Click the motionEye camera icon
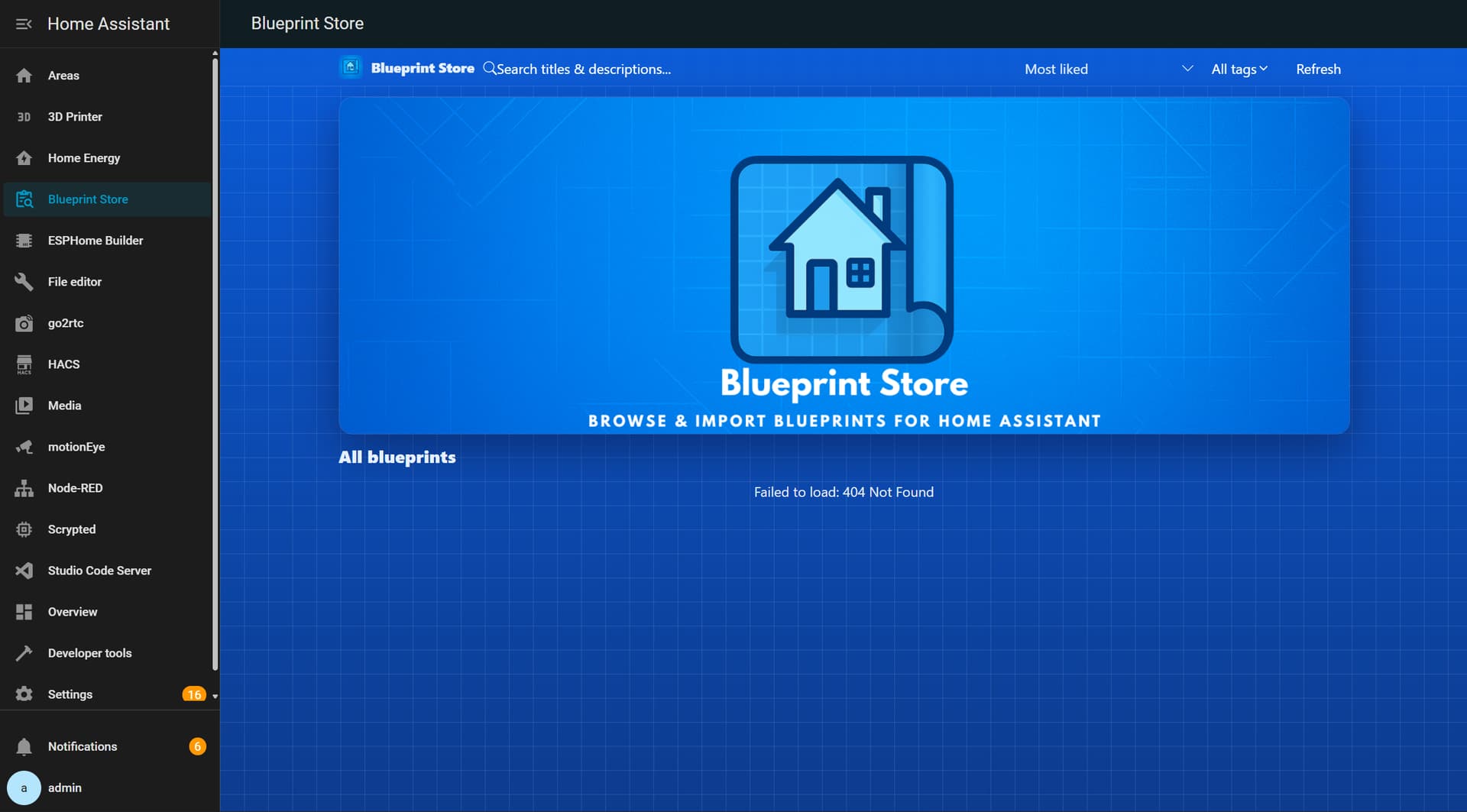1467x812 pixels. [24, 447]
